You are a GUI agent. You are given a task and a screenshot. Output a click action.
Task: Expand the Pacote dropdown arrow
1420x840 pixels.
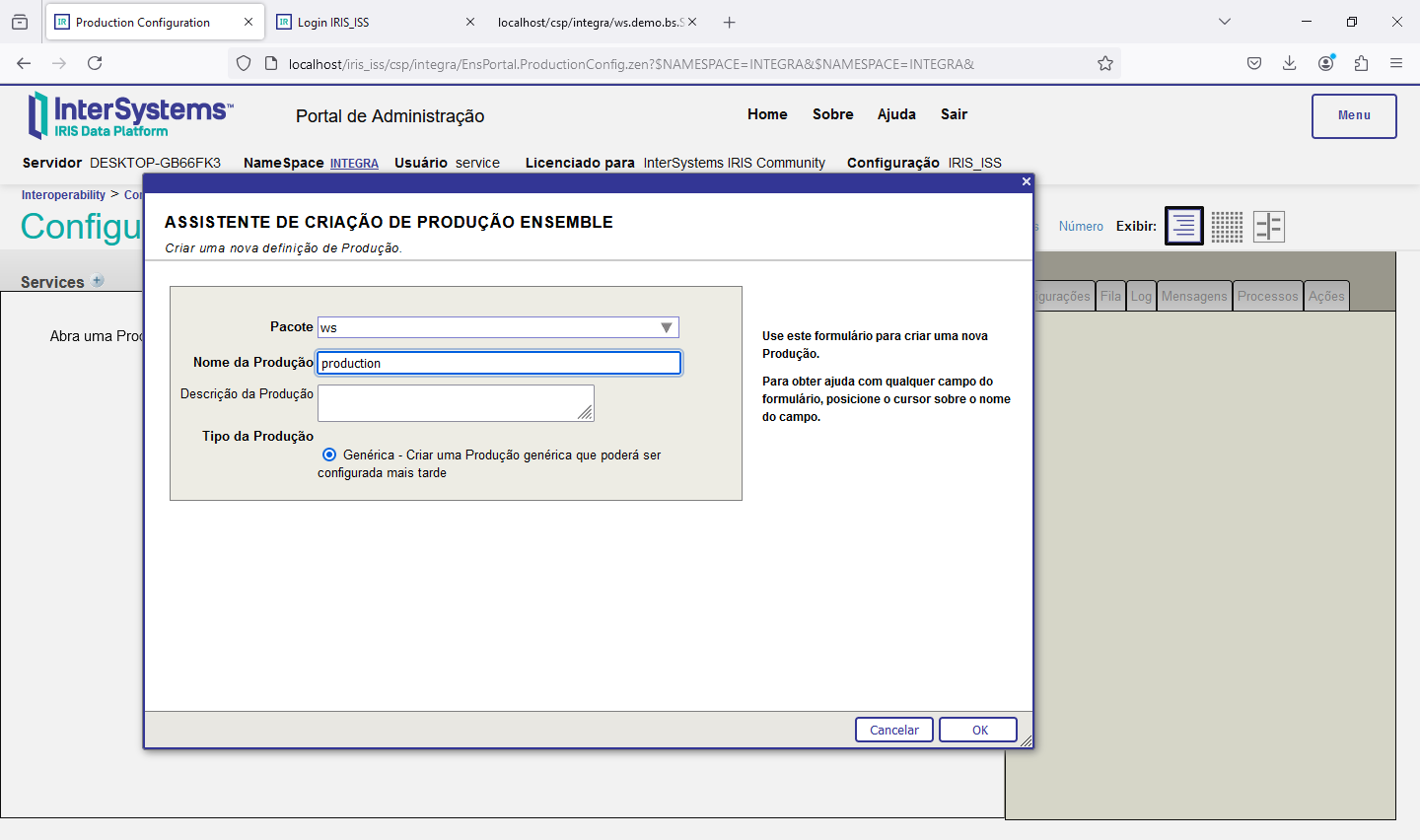667,327
